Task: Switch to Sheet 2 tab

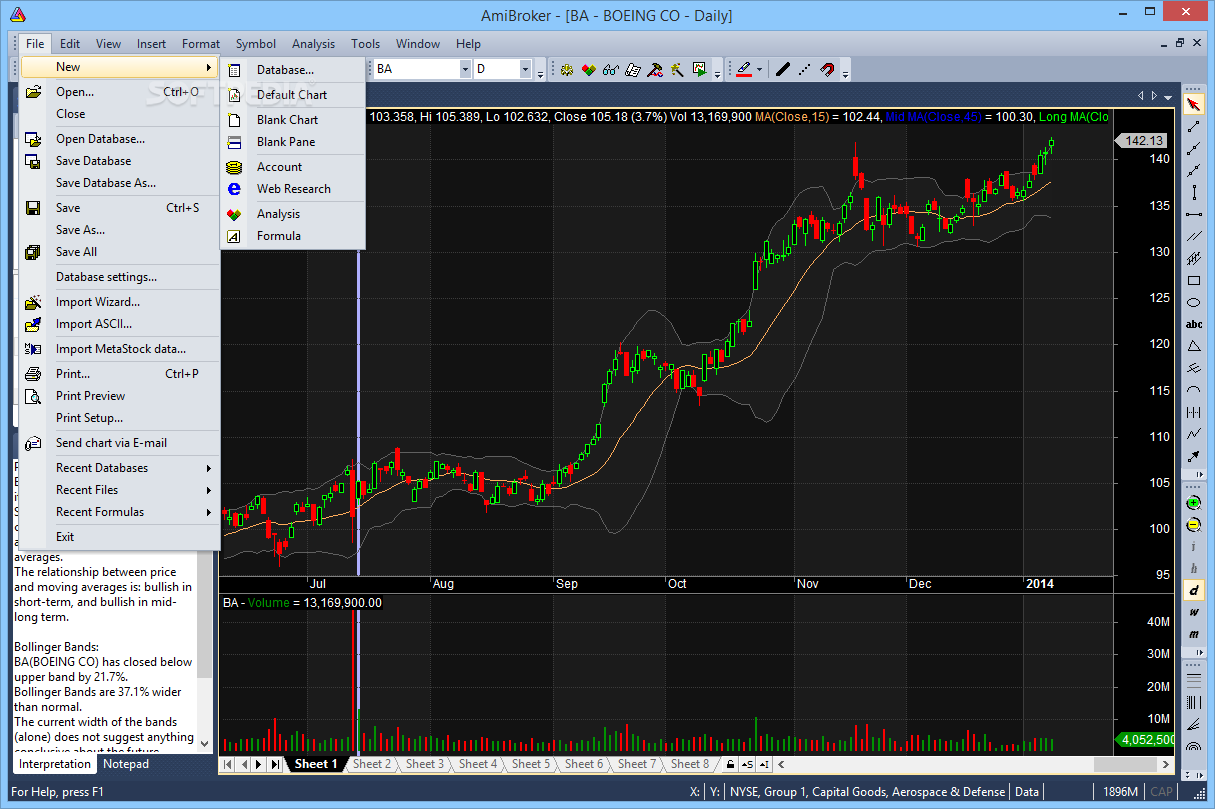Action: [371, 764]
